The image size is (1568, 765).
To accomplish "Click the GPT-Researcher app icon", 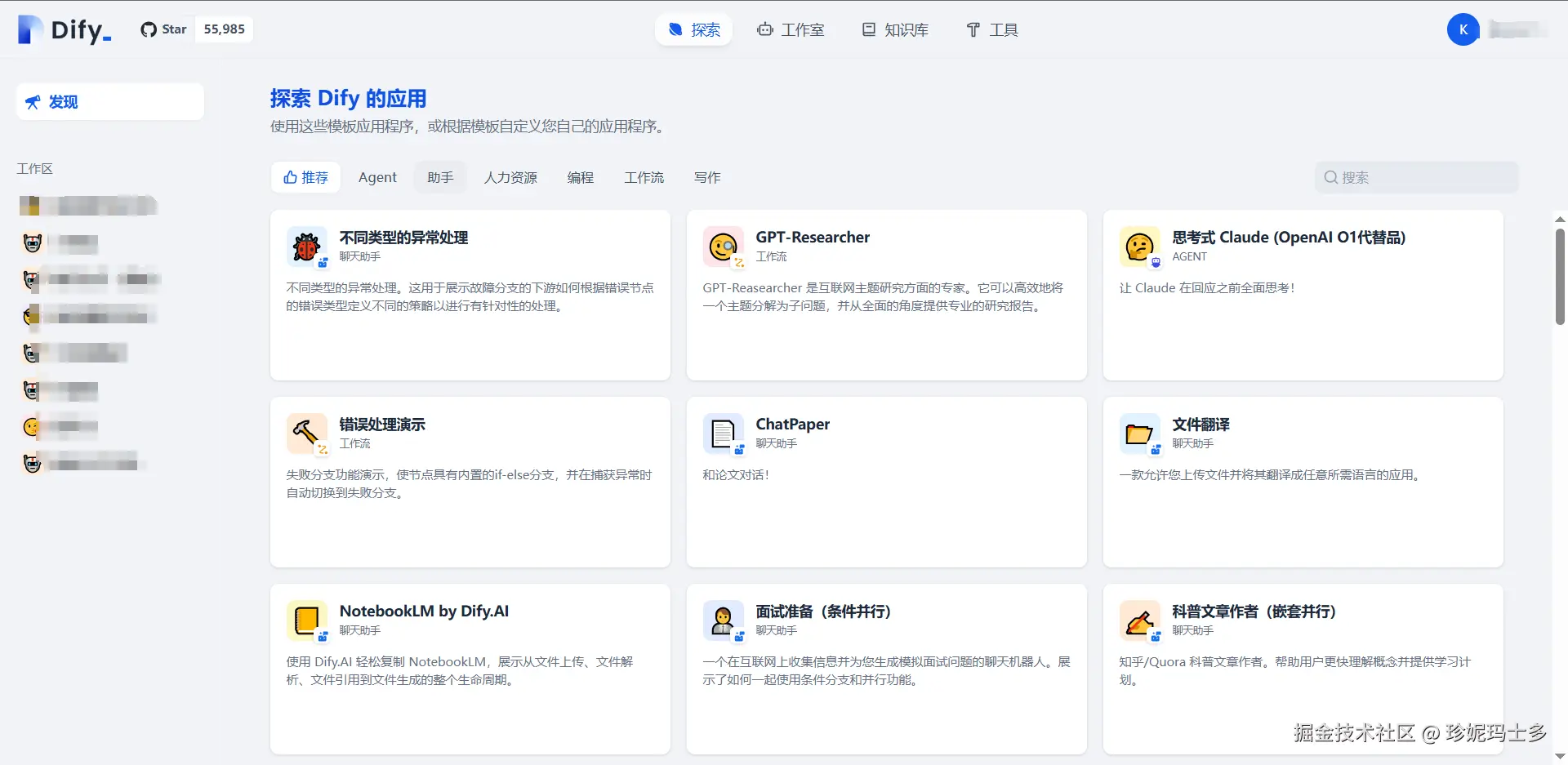I will 724,247.
